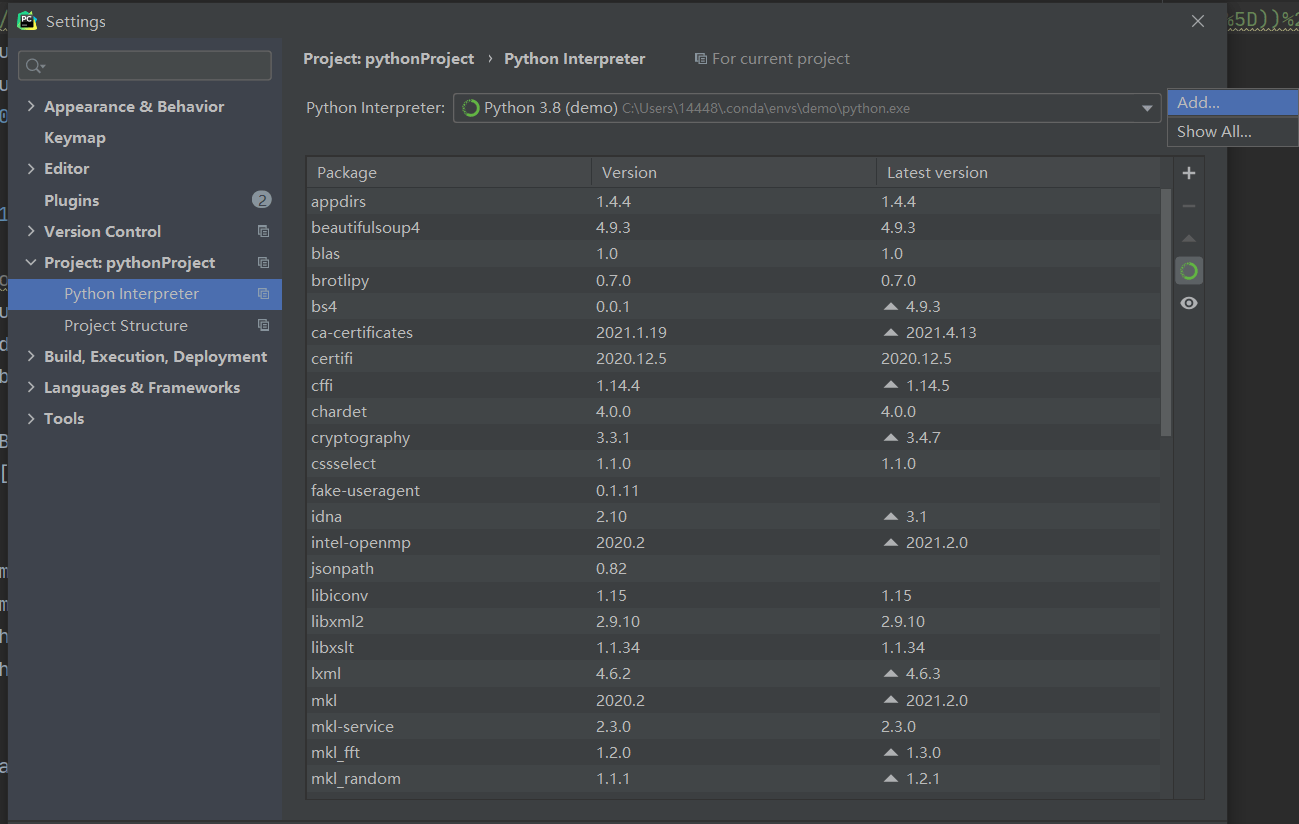The height and width of the screenshot is (824, 1299).
Task: Click the loading spinner icon in interpreter field
Action: 470,108
